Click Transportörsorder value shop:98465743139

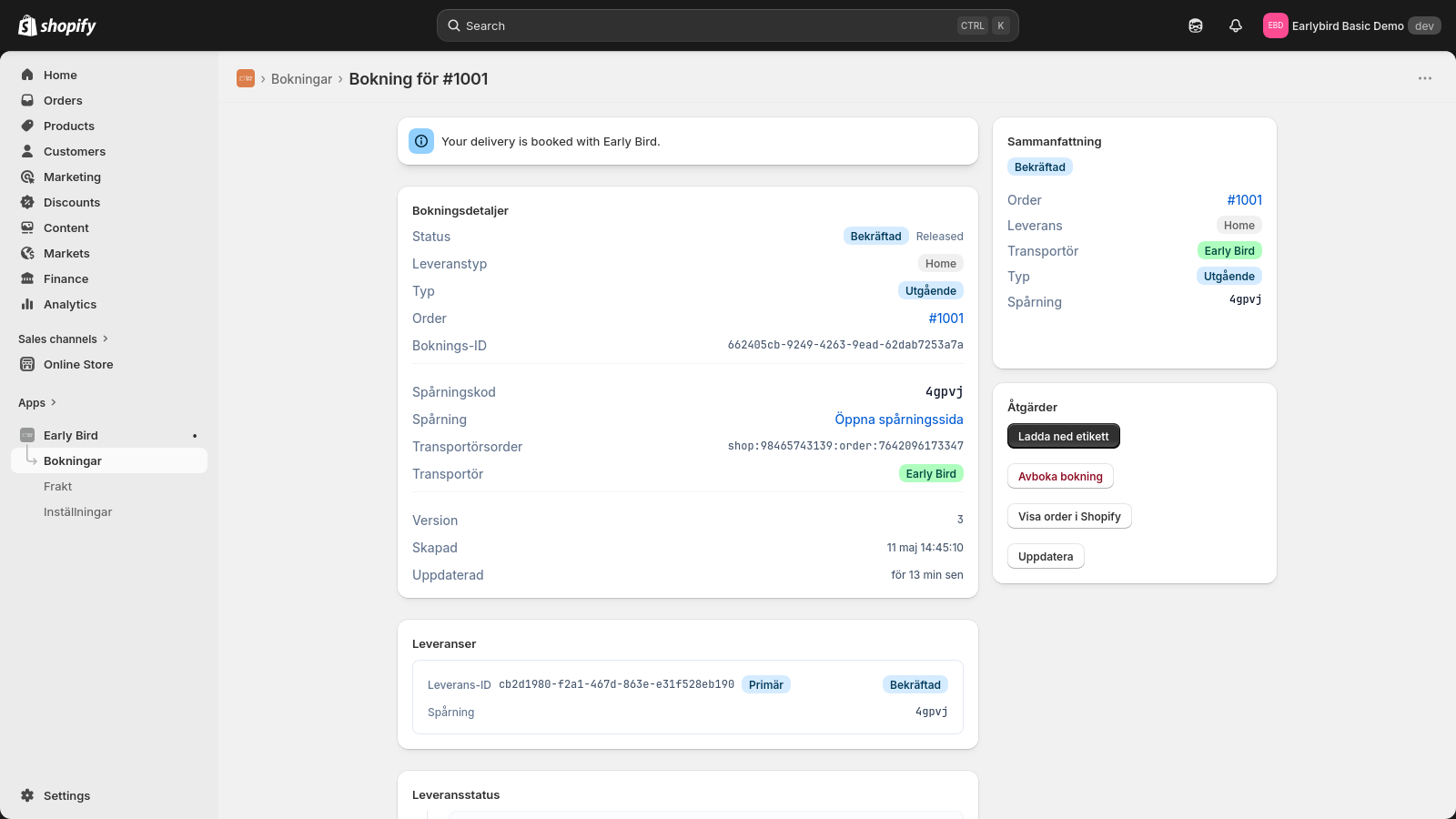pos(845,446)
